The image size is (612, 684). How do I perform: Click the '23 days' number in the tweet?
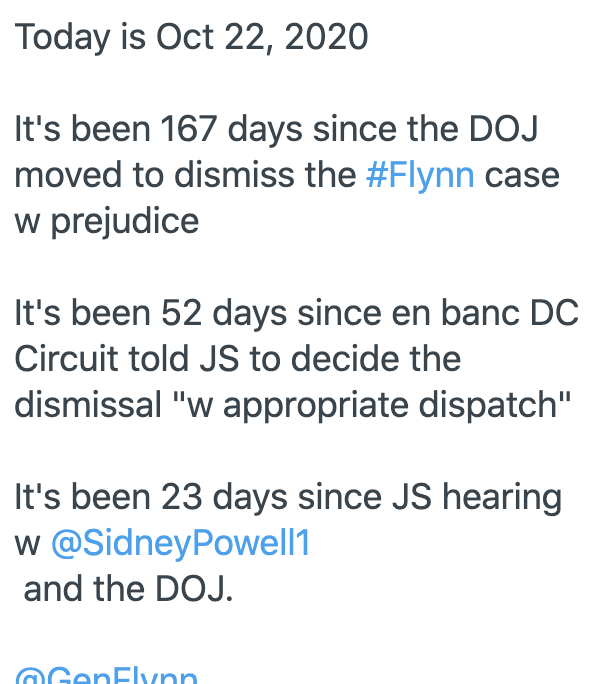pos(224,498)
